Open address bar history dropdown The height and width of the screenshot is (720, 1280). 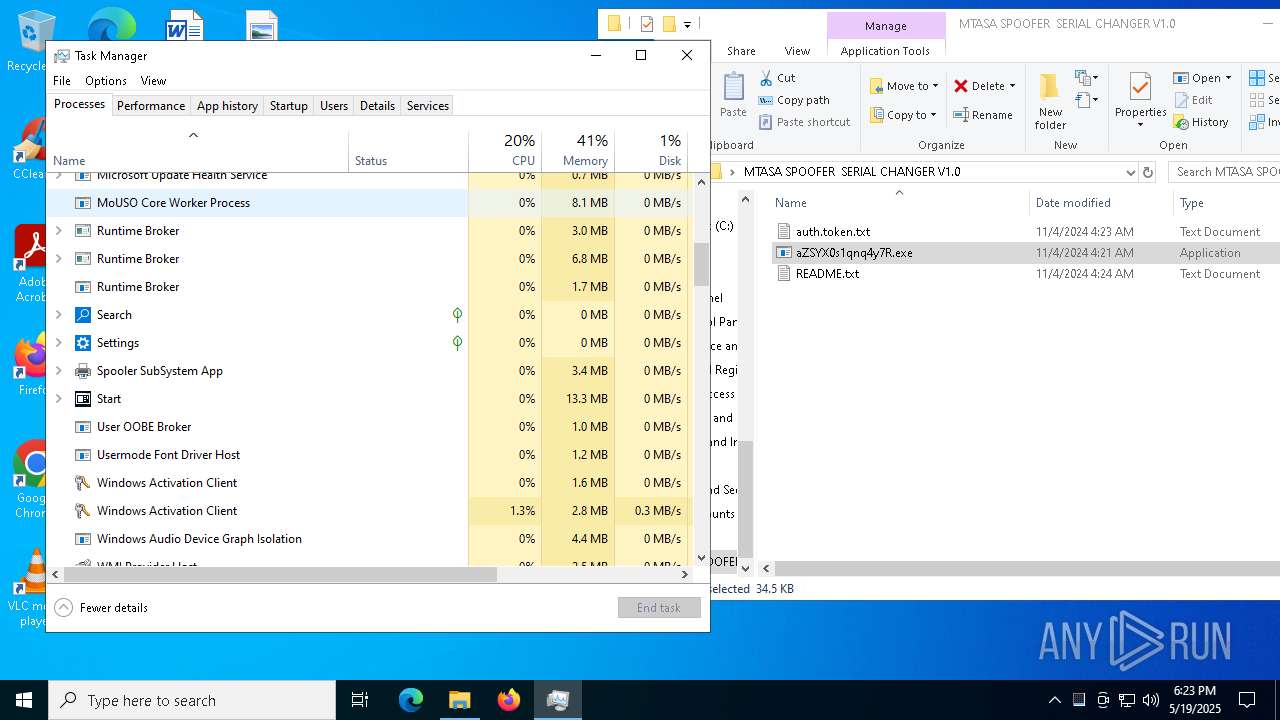[x=1130, y=172]
